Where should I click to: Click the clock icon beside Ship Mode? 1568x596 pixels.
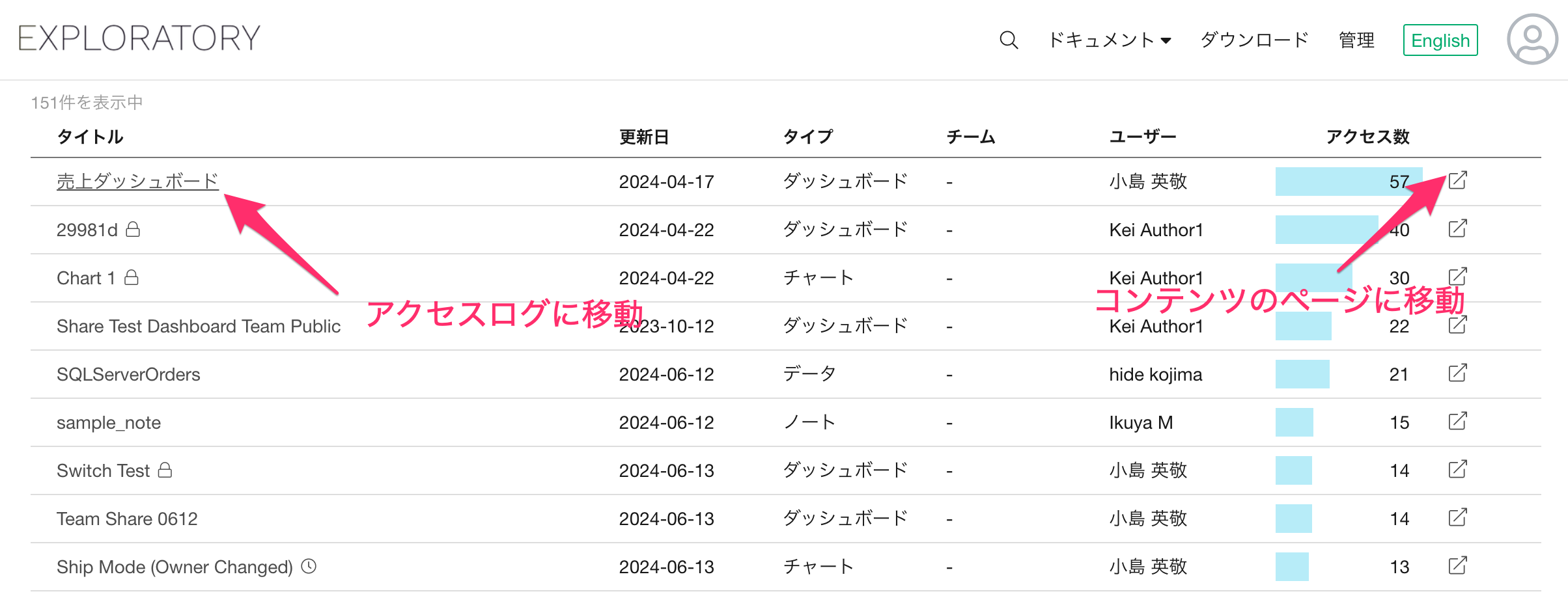point(309,566)
